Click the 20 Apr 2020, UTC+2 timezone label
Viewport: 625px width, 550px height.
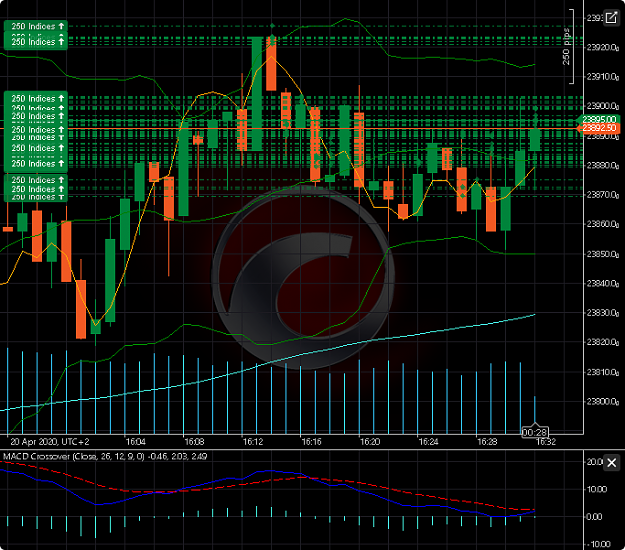coord(50,442)
